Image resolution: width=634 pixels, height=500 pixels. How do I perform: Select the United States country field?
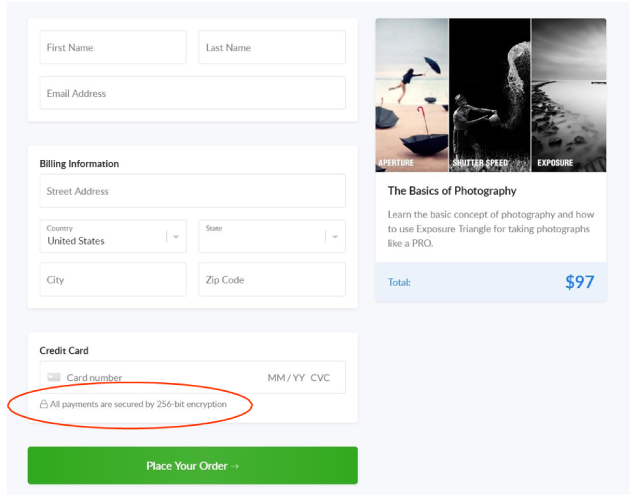pos(113,236)
